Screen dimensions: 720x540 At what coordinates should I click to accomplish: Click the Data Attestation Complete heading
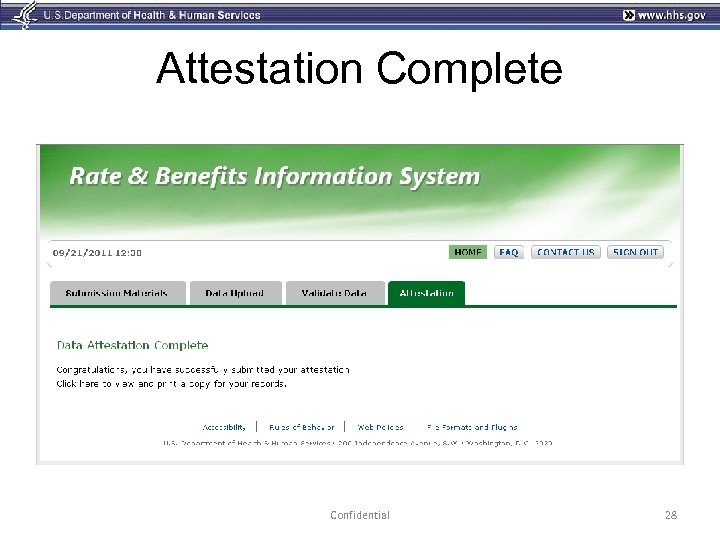(132, 345)
